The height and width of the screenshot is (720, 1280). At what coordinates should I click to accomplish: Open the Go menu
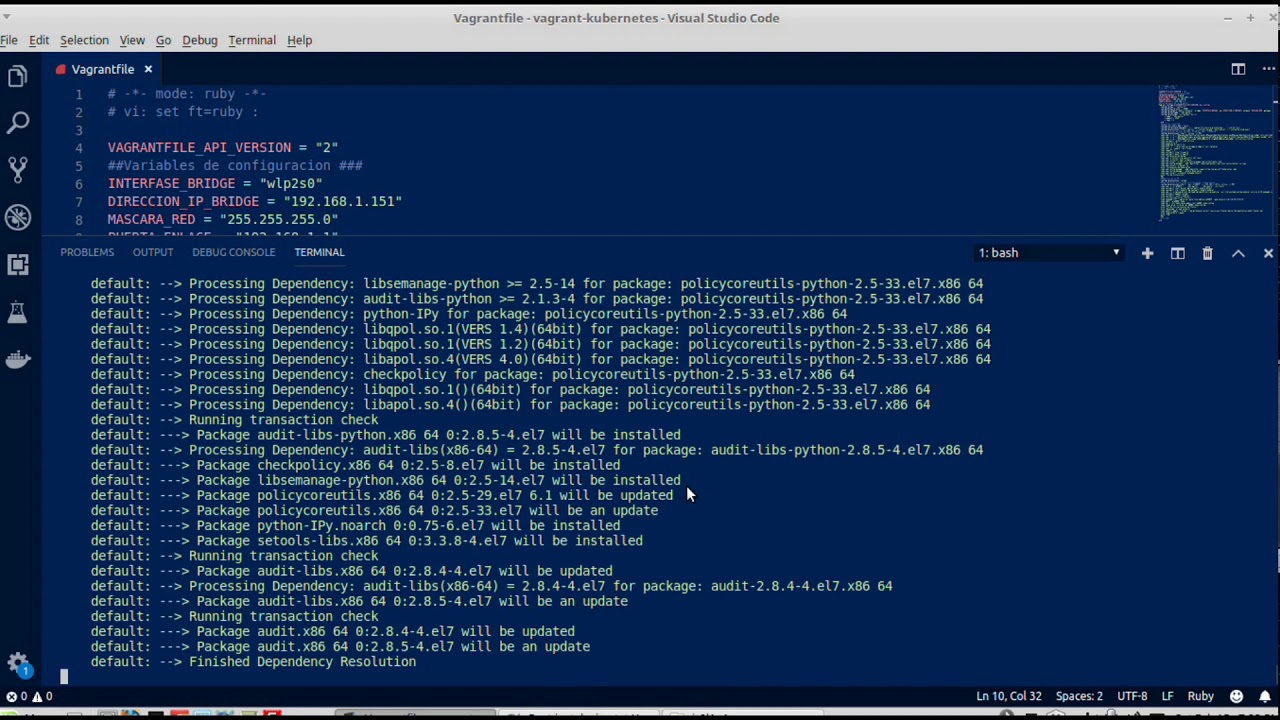[163, 40]
